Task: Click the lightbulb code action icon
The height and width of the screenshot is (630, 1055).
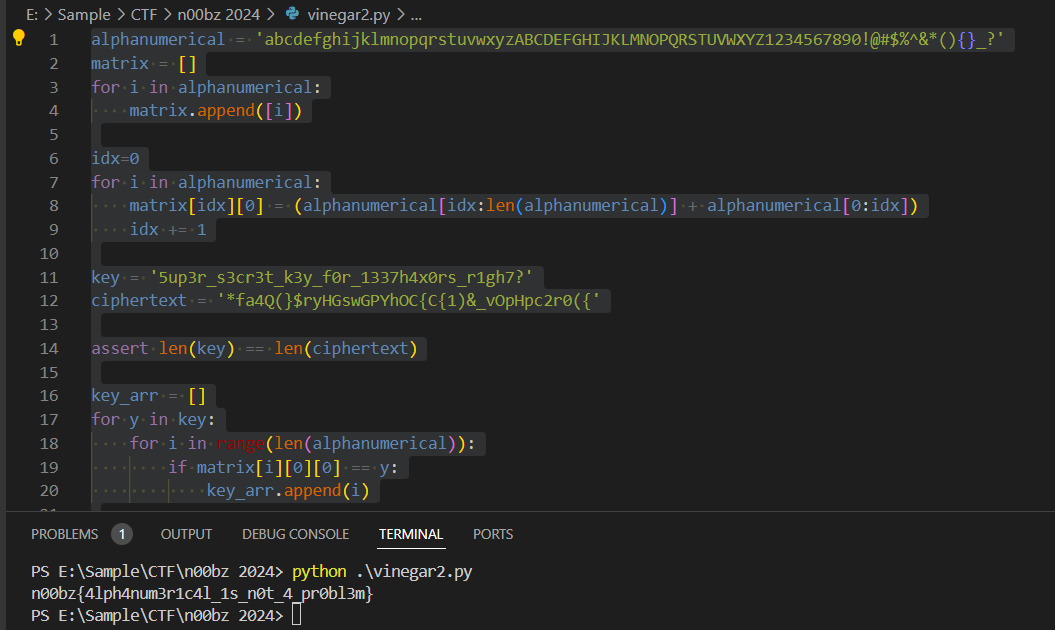Action: [x=19, y=38]
